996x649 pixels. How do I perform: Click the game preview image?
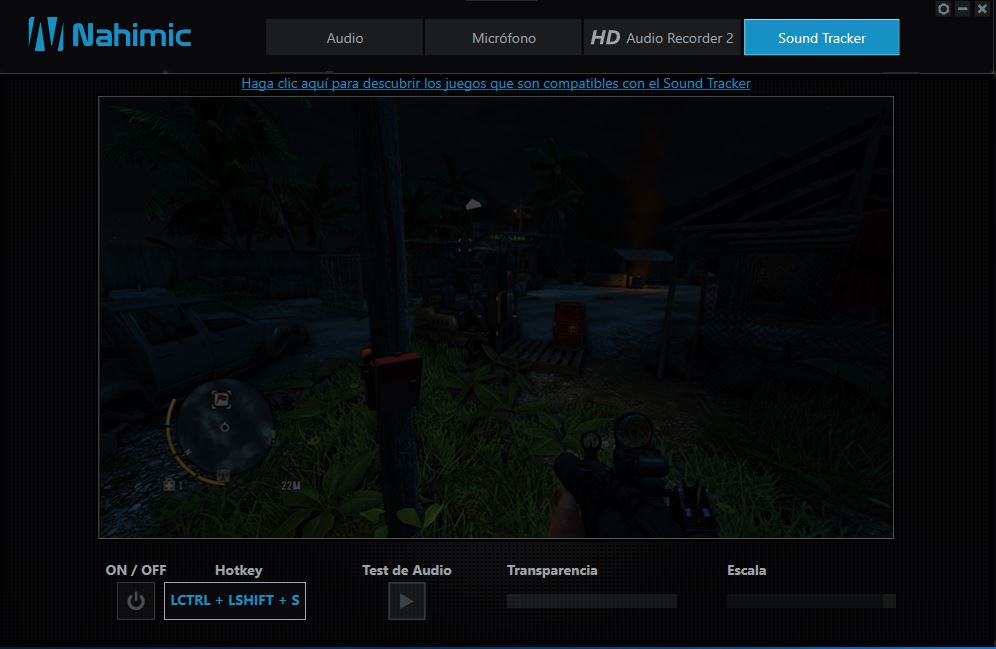495,317
